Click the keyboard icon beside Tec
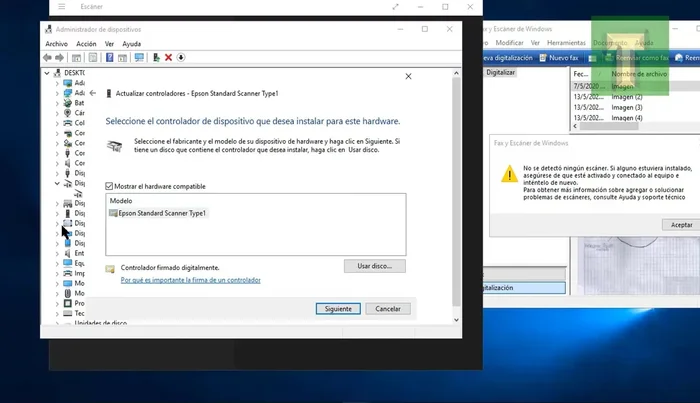The height and width of the screenshot is (403, 700). tap(67, 313)
